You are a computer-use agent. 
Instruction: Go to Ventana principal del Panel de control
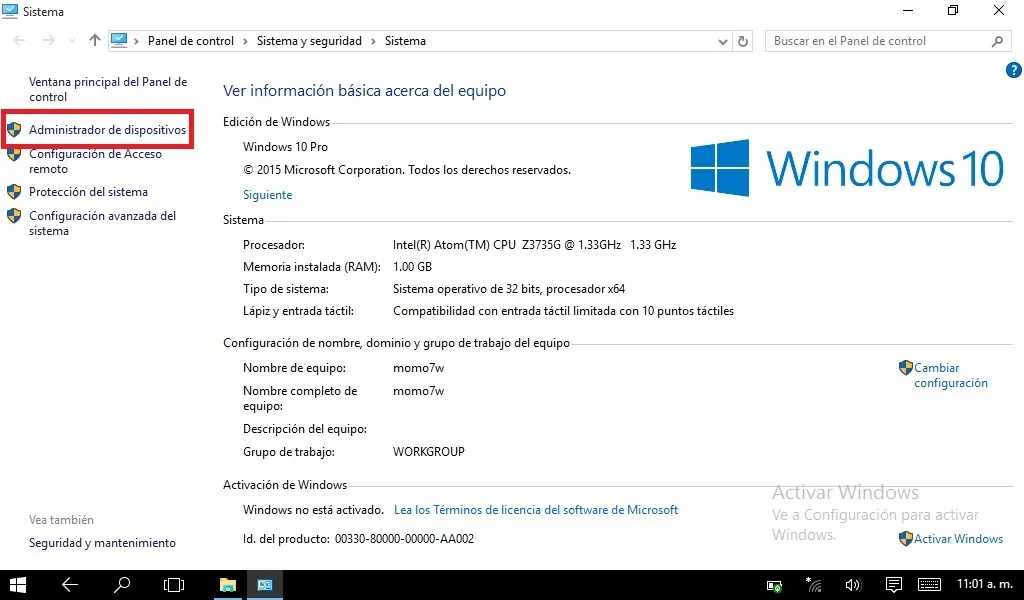pos(108,89)
